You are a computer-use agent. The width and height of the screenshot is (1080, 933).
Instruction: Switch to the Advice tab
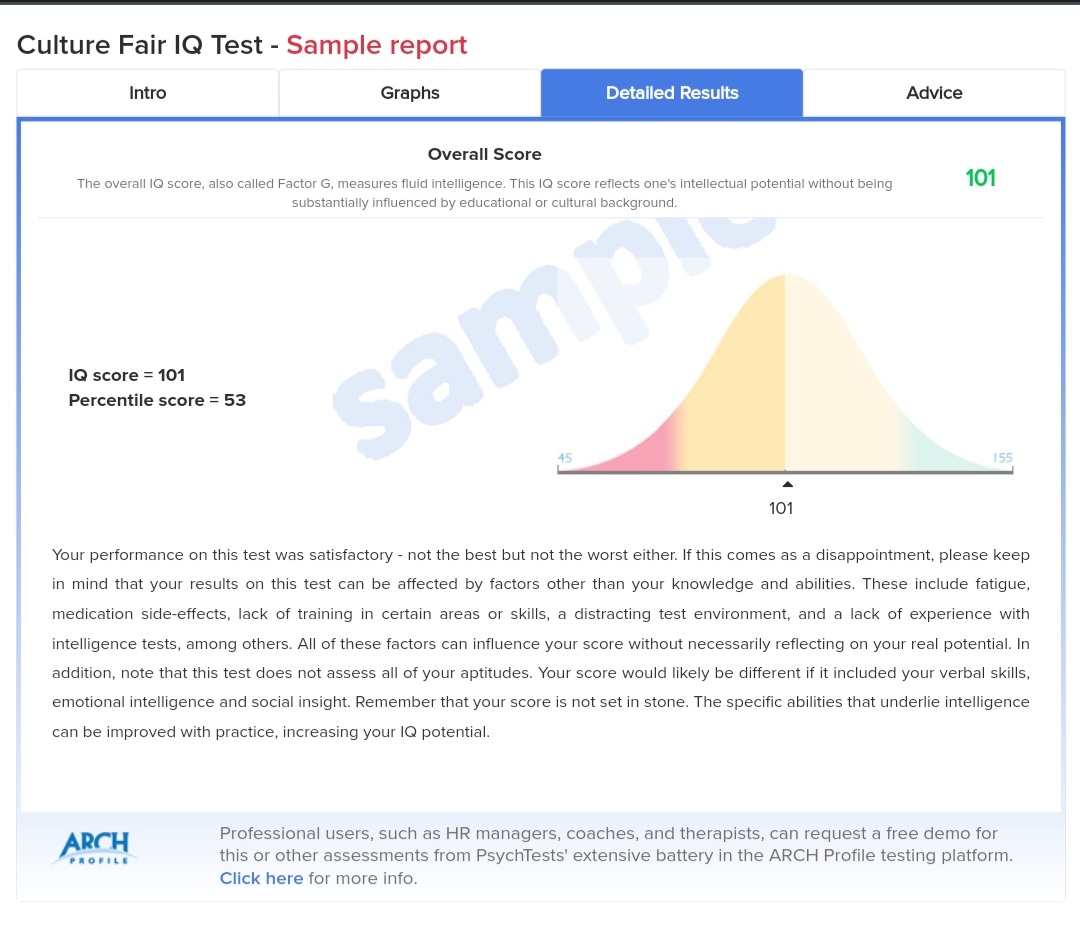tap(933, 92)
